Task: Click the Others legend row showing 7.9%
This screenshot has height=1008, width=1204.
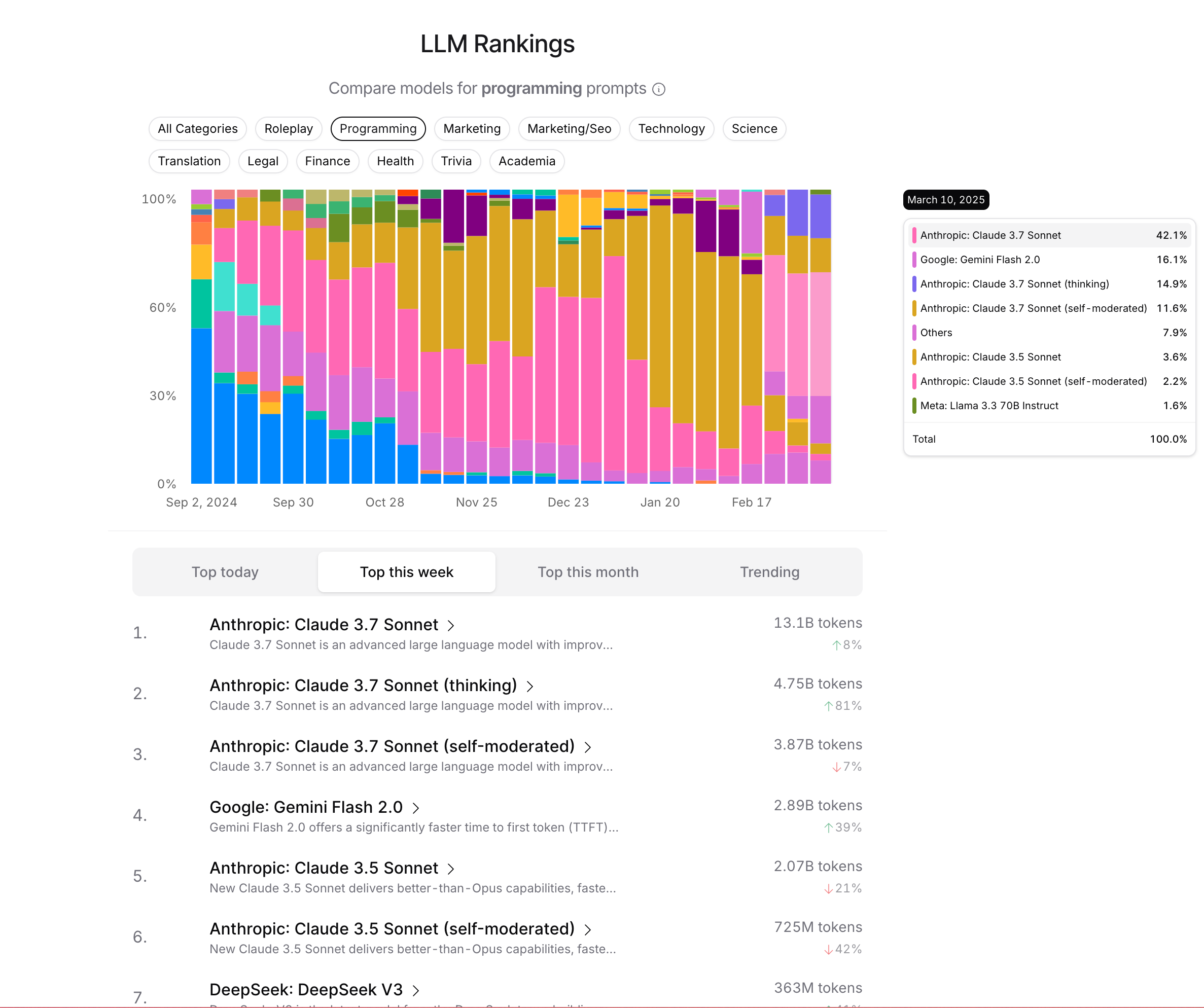Action: click(x=1050, y=333)
